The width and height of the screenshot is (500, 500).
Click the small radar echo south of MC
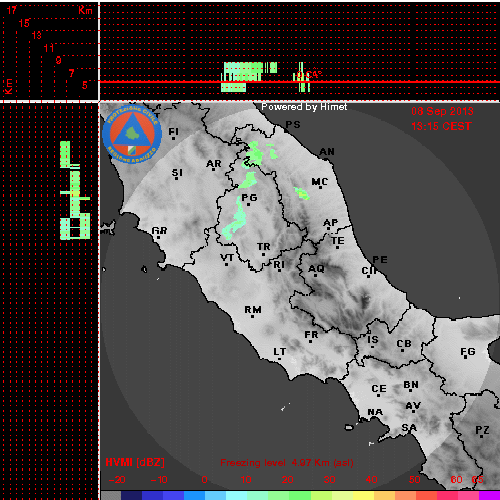(x=302, y=193)
